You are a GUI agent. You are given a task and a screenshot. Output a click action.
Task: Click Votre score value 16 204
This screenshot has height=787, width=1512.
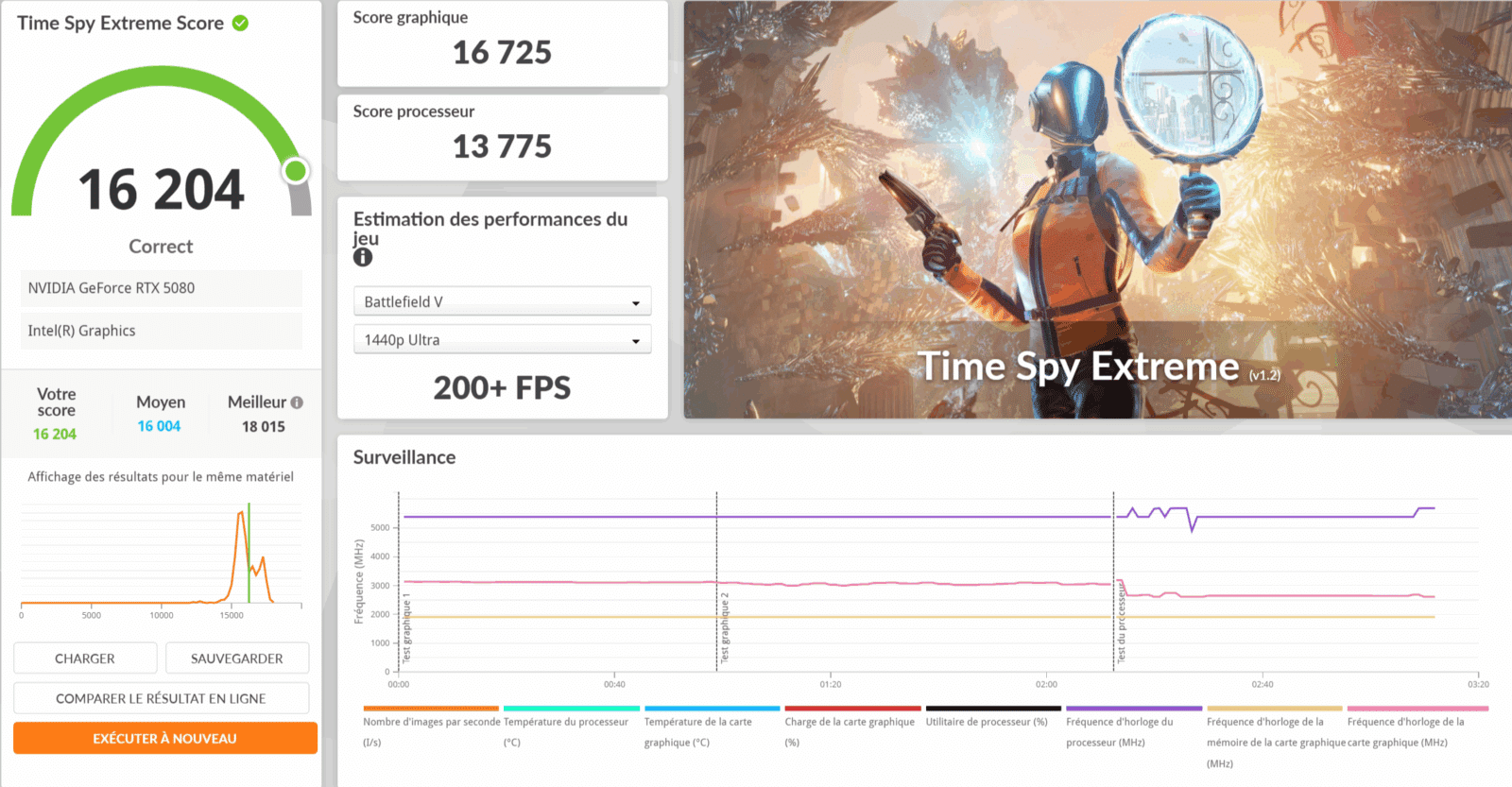(x=55, y=434)
